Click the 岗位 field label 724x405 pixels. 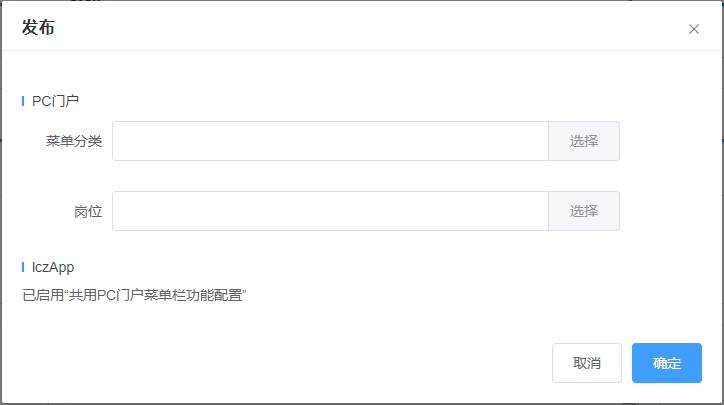pos(88,211)
